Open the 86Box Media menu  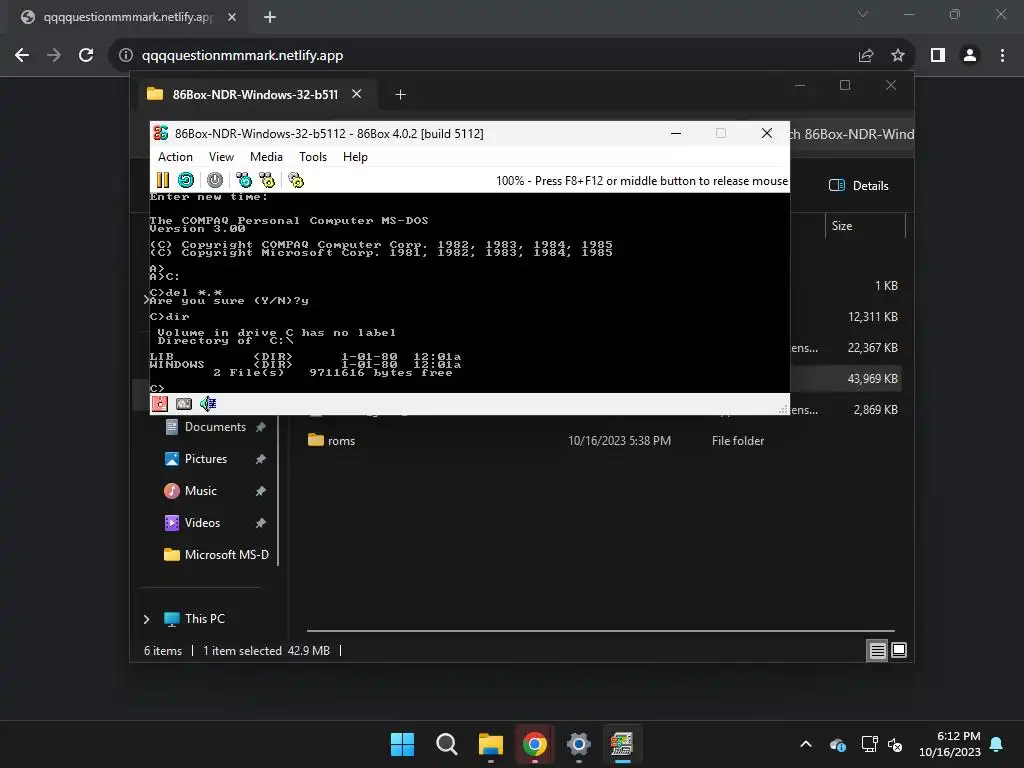[x=266, y=157]
